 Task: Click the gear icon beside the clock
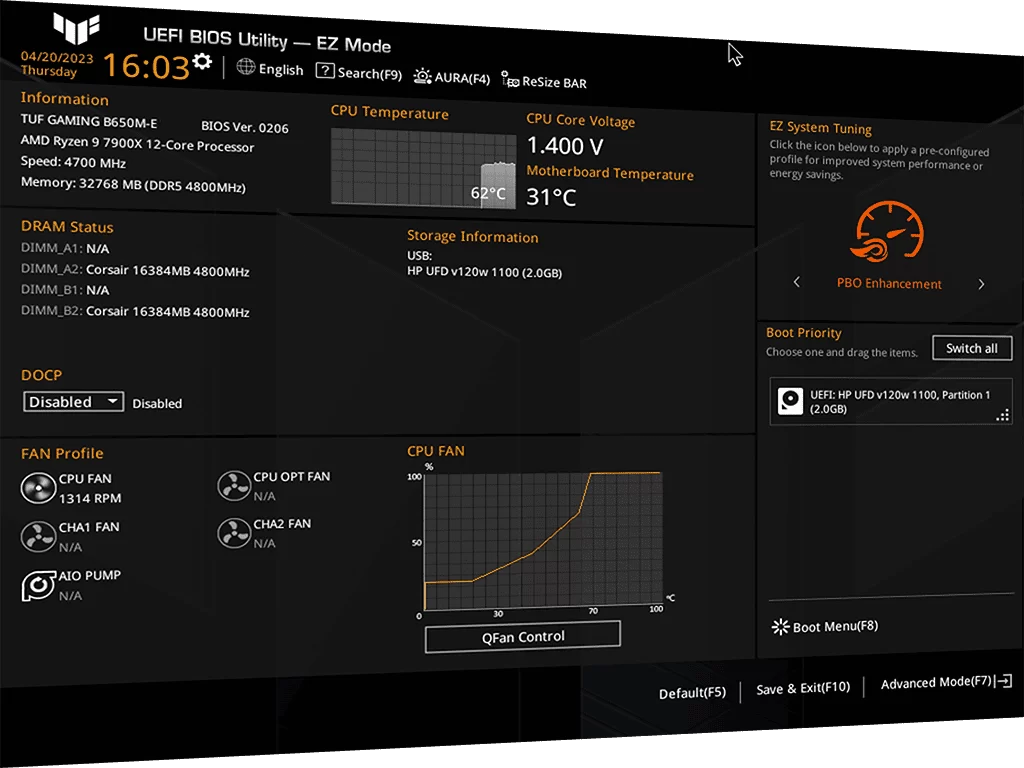point(202,61)
